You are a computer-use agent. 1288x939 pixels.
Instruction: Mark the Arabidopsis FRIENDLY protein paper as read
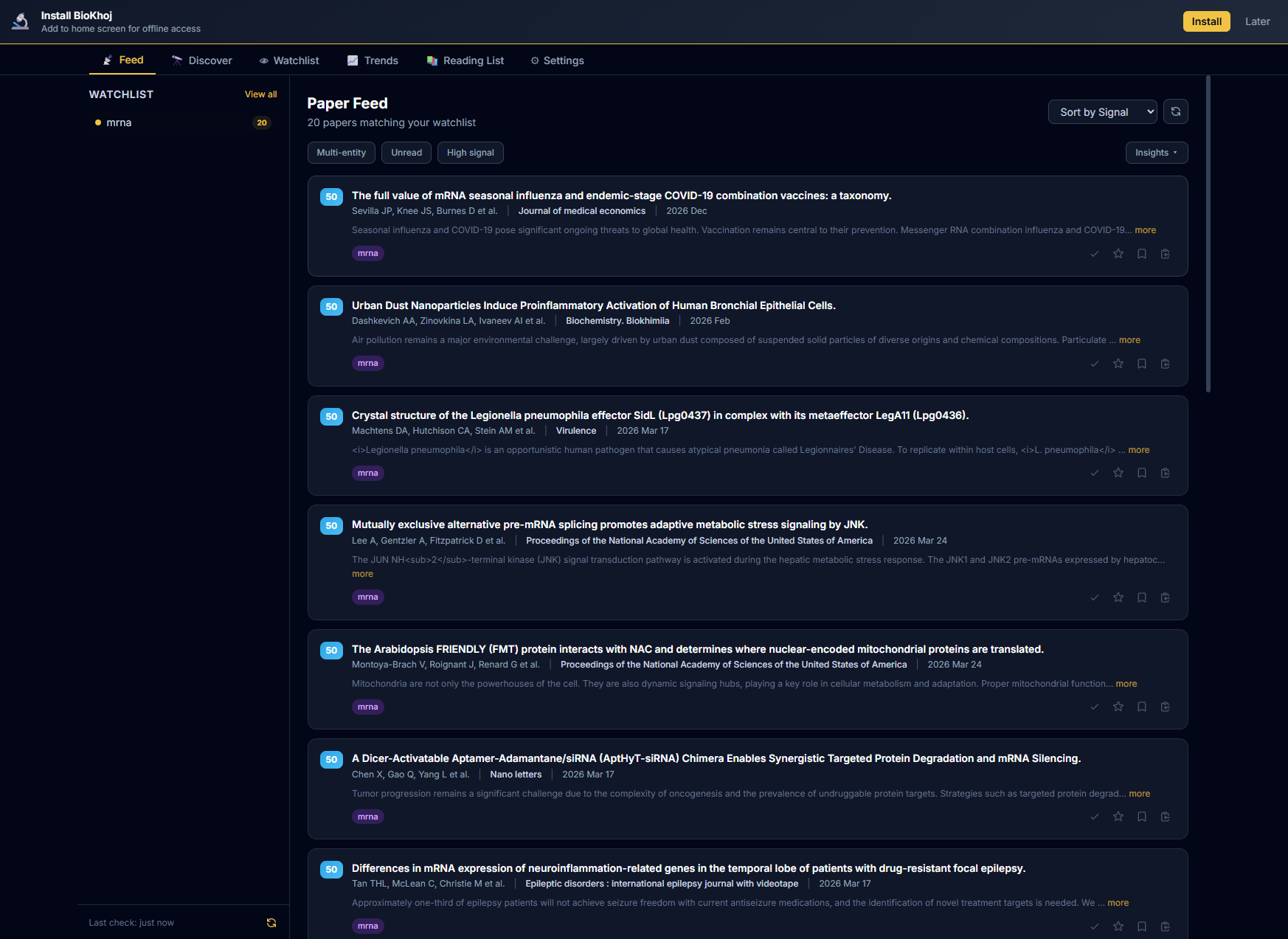tap(1095, 706)
